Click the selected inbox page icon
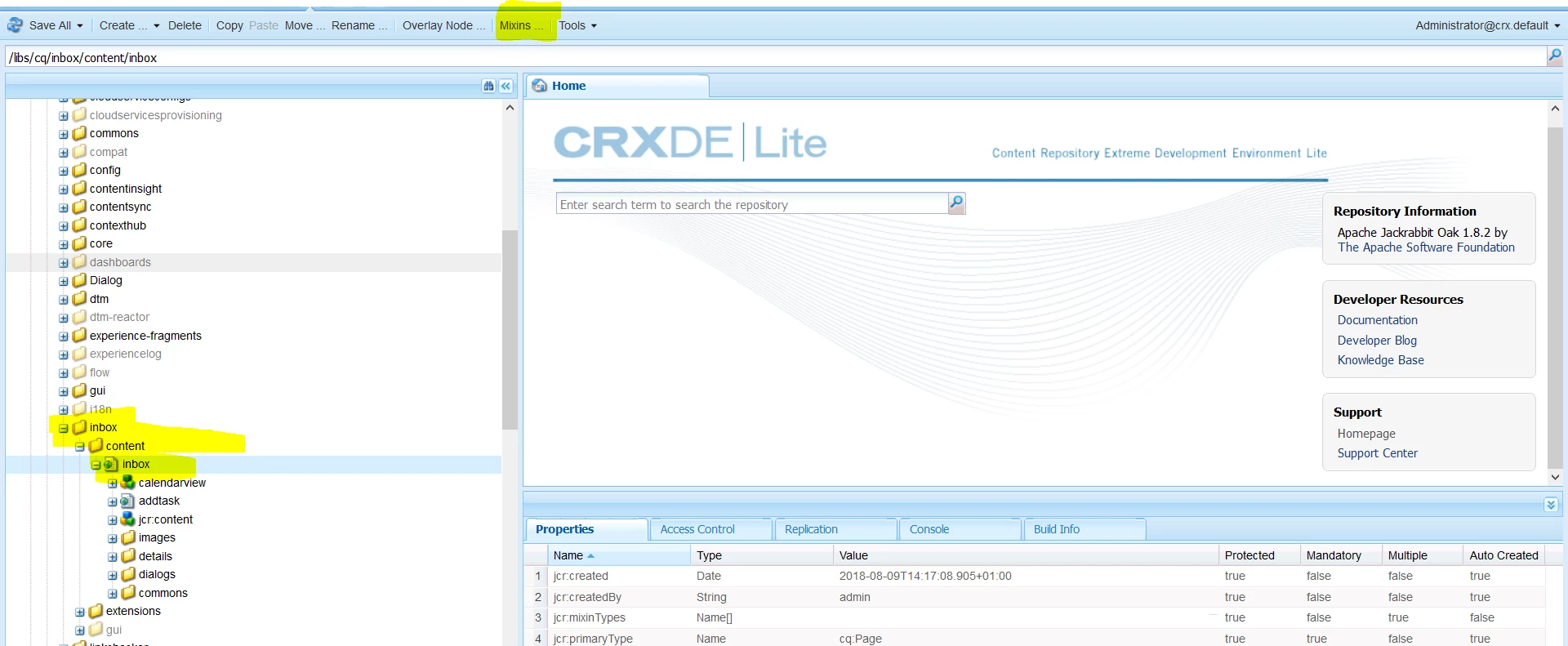Viewport: 1568px width, 646px height. [112, 464]
